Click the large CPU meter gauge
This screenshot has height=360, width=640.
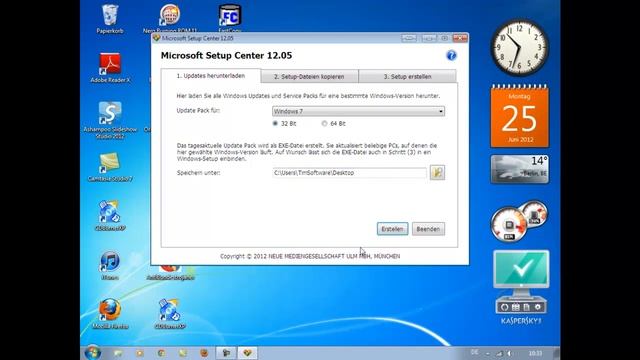click(509, 224)
